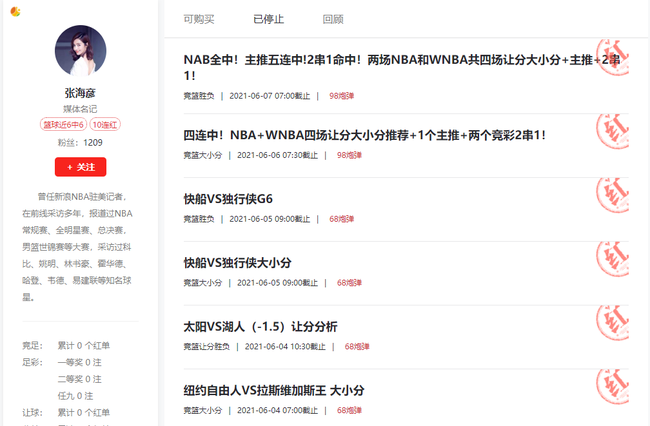Click the 10连红 badge
This screenshot has width=650, height=426.
pos(105,125)
